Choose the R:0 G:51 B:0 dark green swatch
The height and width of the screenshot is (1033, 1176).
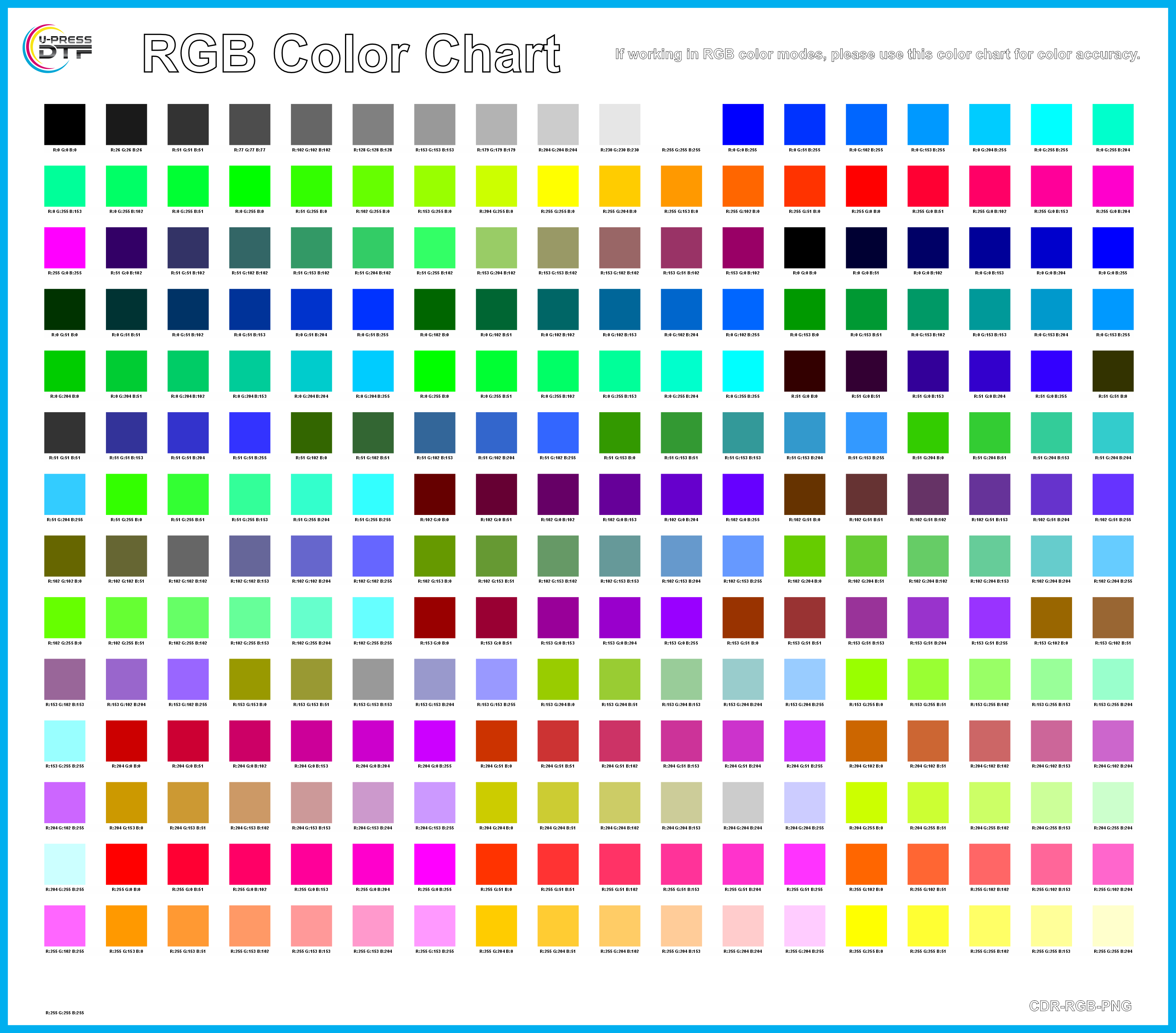coord(65,309)
